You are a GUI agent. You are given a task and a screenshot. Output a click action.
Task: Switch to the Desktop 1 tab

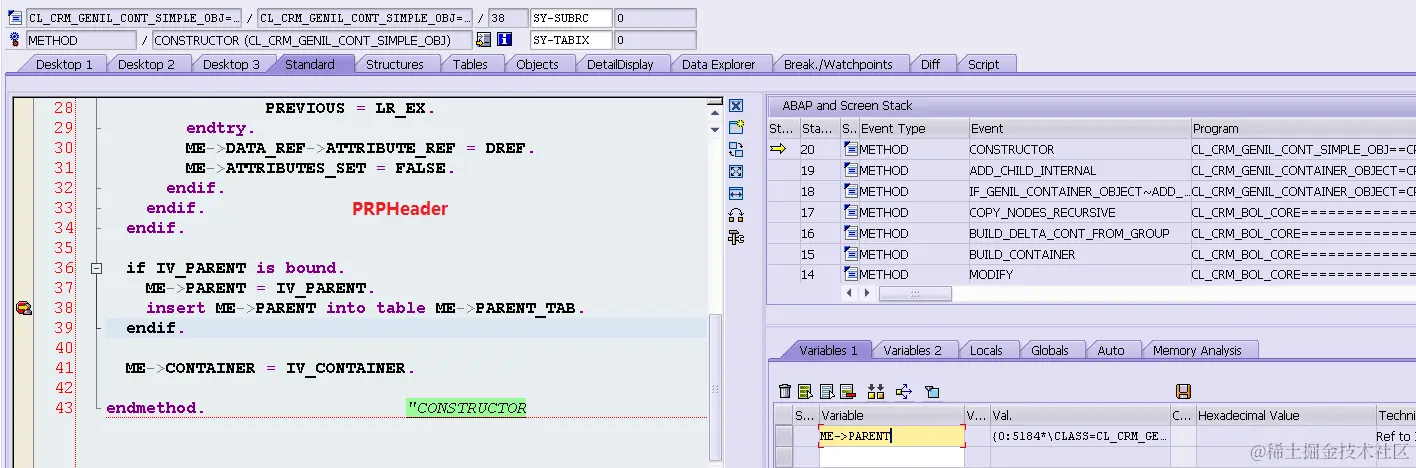tap(64, 64)
